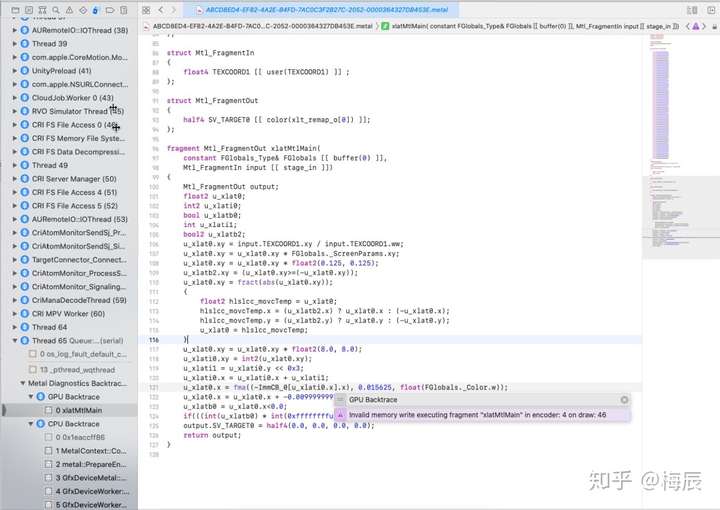Select CRI FS File Access 5 (52)
Image resolution: width=720 pixels, height=510 pixels.
pyautogui.click(x=69, y=206)
